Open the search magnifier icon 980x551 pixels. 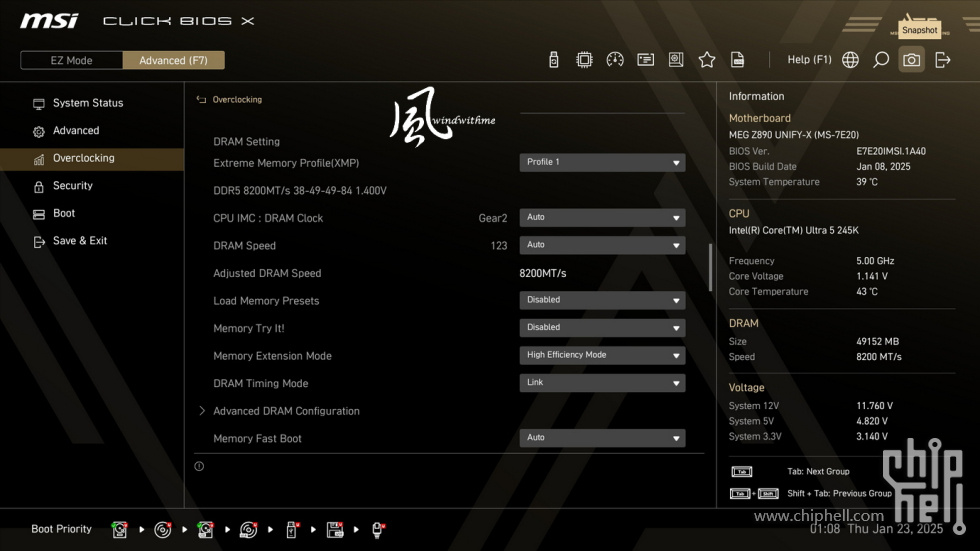click(x=881, y=60)
